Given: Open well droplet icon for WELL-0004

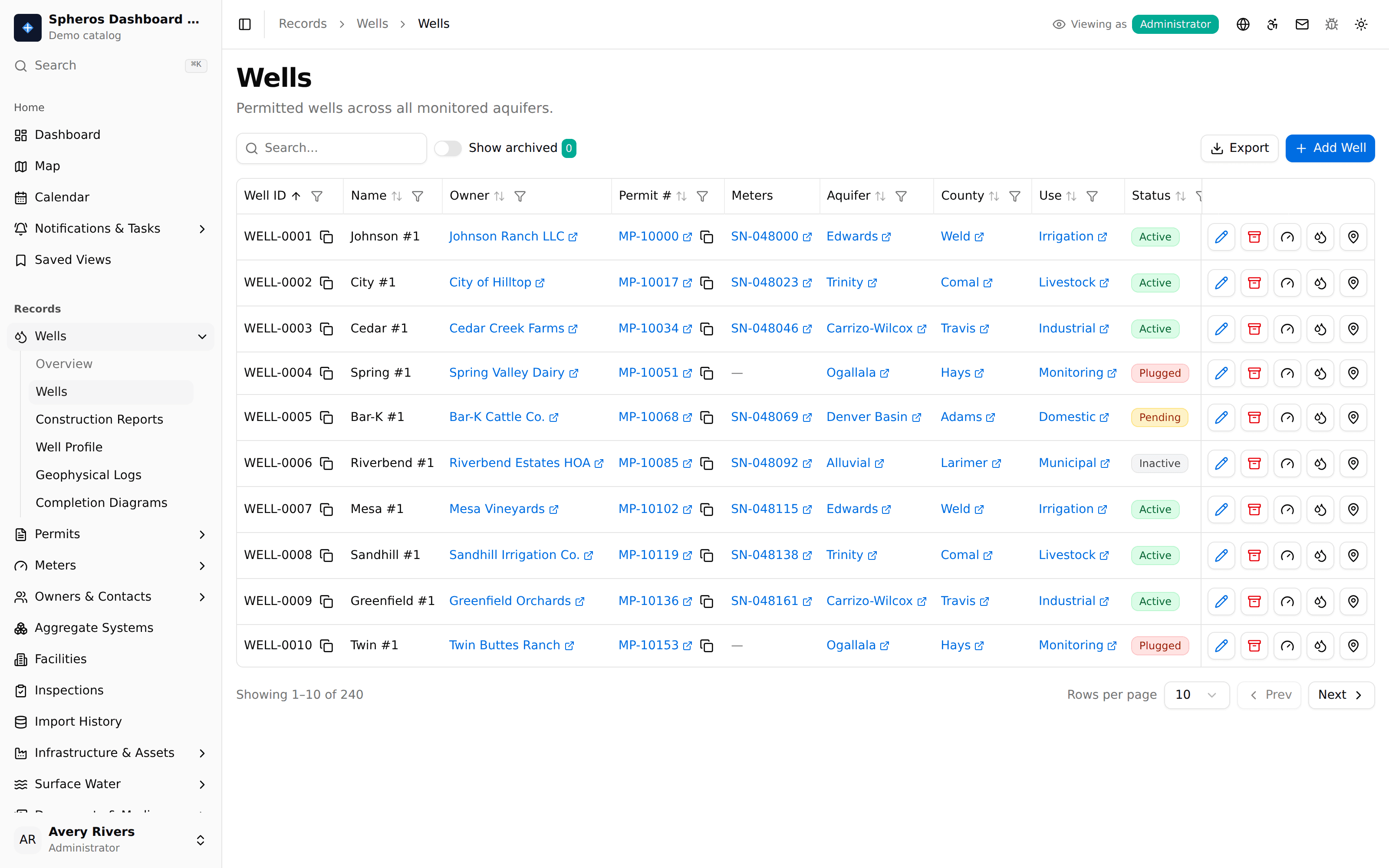Looking at the screenshot, I should (x=1320, y=373).
